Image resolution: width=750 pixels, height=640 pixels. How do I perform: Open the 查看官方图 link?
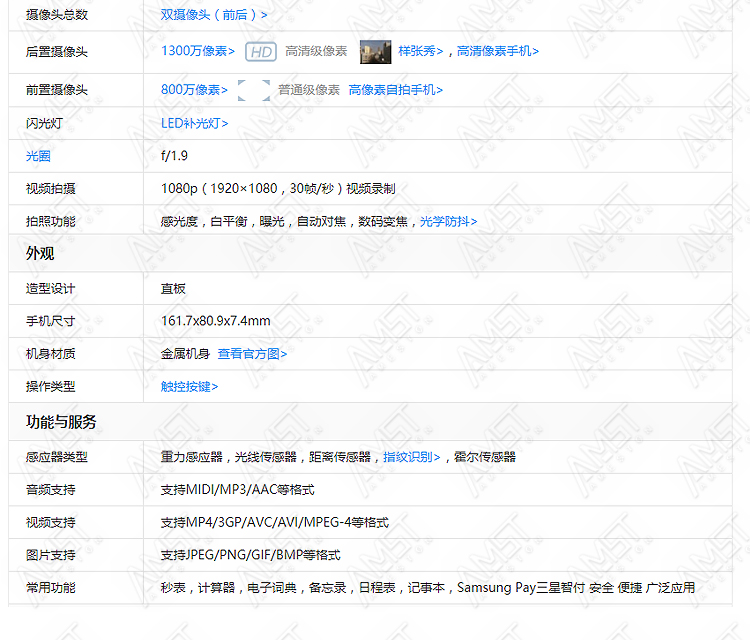coord(252,354)
